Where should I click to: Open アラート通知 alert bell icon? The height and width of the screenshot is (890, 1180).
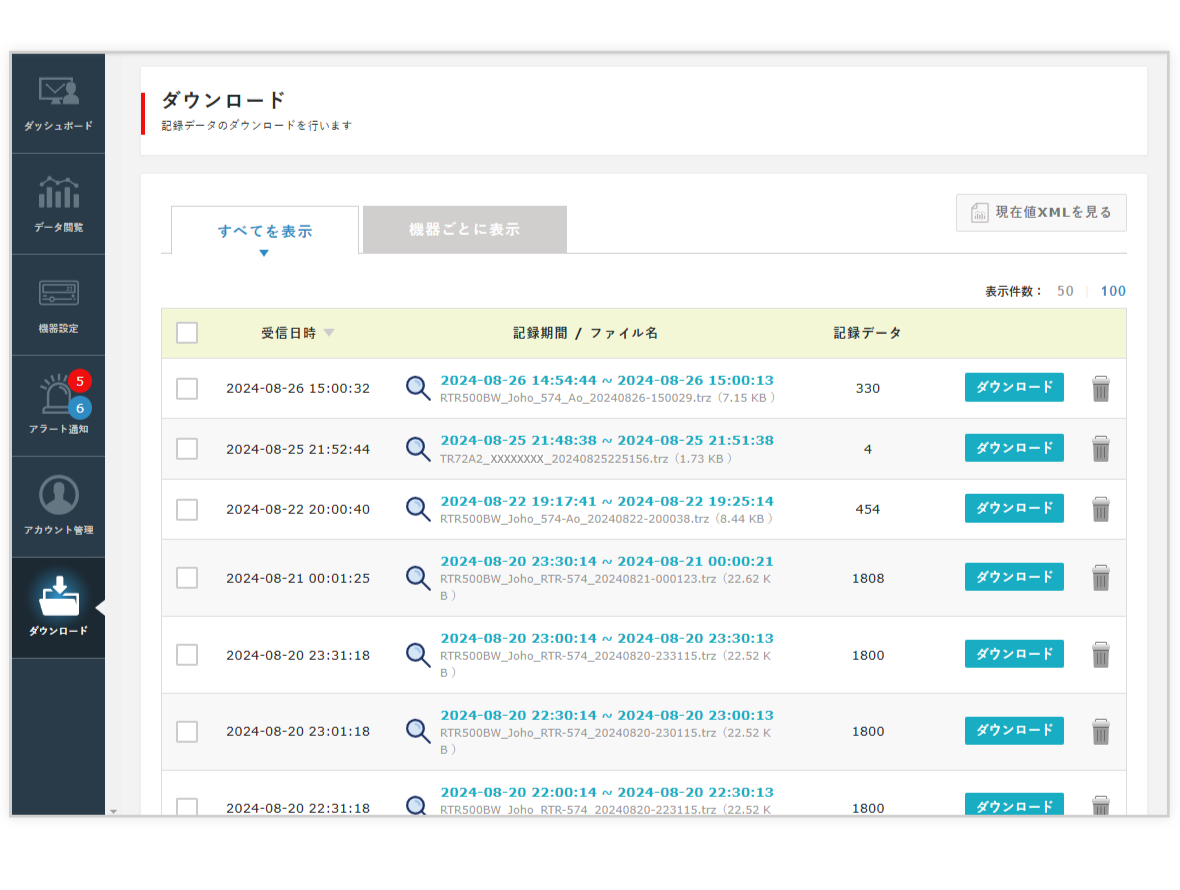(x=58, y=396)
